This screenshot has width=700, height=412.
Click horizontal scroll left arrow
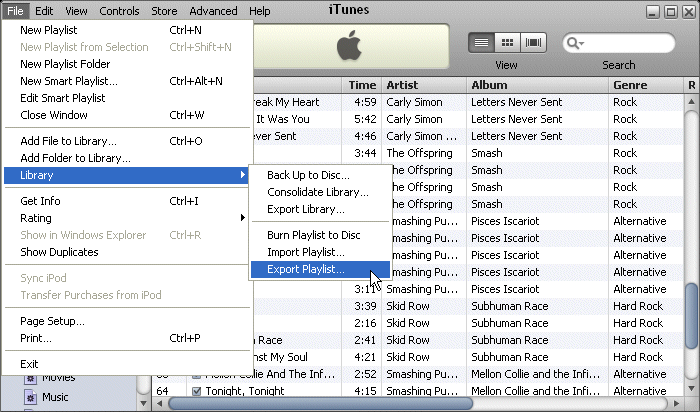pyautogui.click(x=159, y=404)
